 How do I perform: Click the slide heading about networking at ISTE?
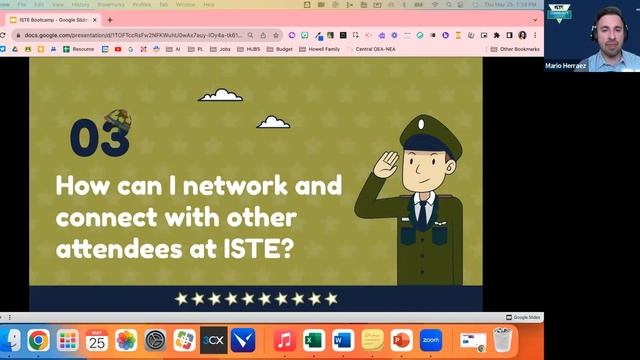coord(199,217)
